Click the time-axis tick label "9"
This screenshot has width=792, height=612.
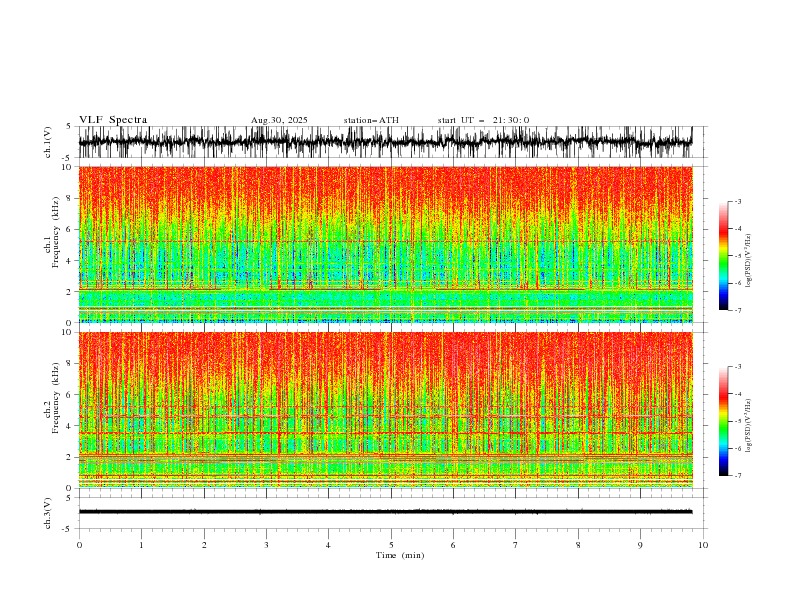point(640,545)
